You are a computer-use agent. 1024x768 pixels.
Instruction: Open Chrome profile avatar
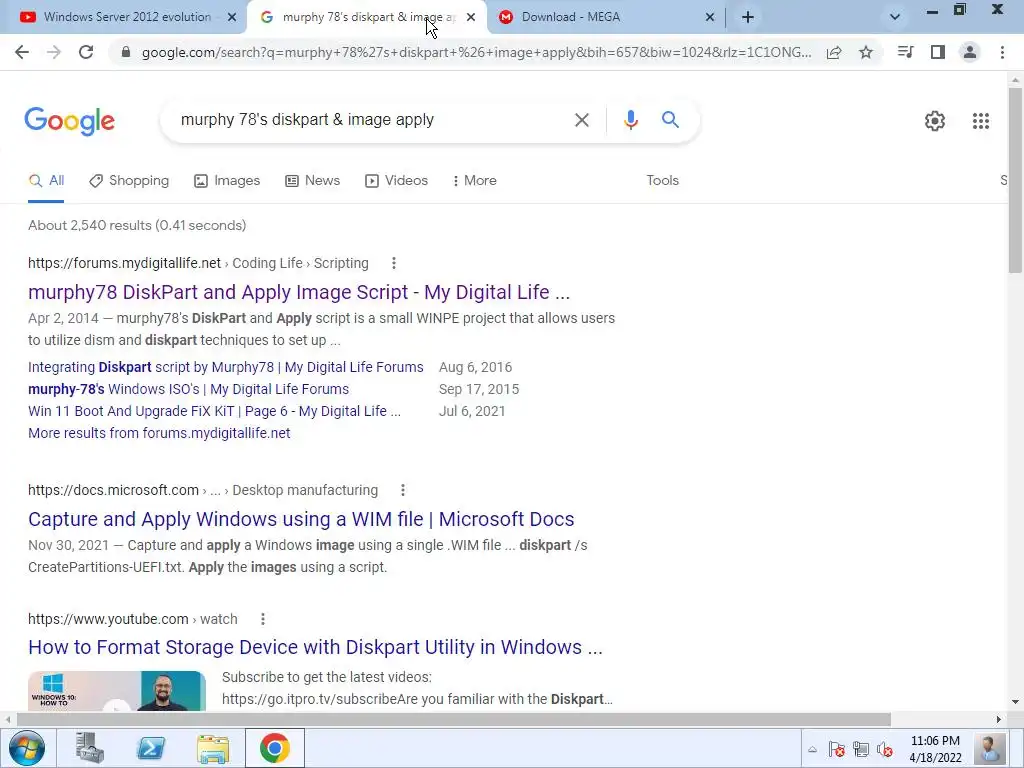[970, 52]
